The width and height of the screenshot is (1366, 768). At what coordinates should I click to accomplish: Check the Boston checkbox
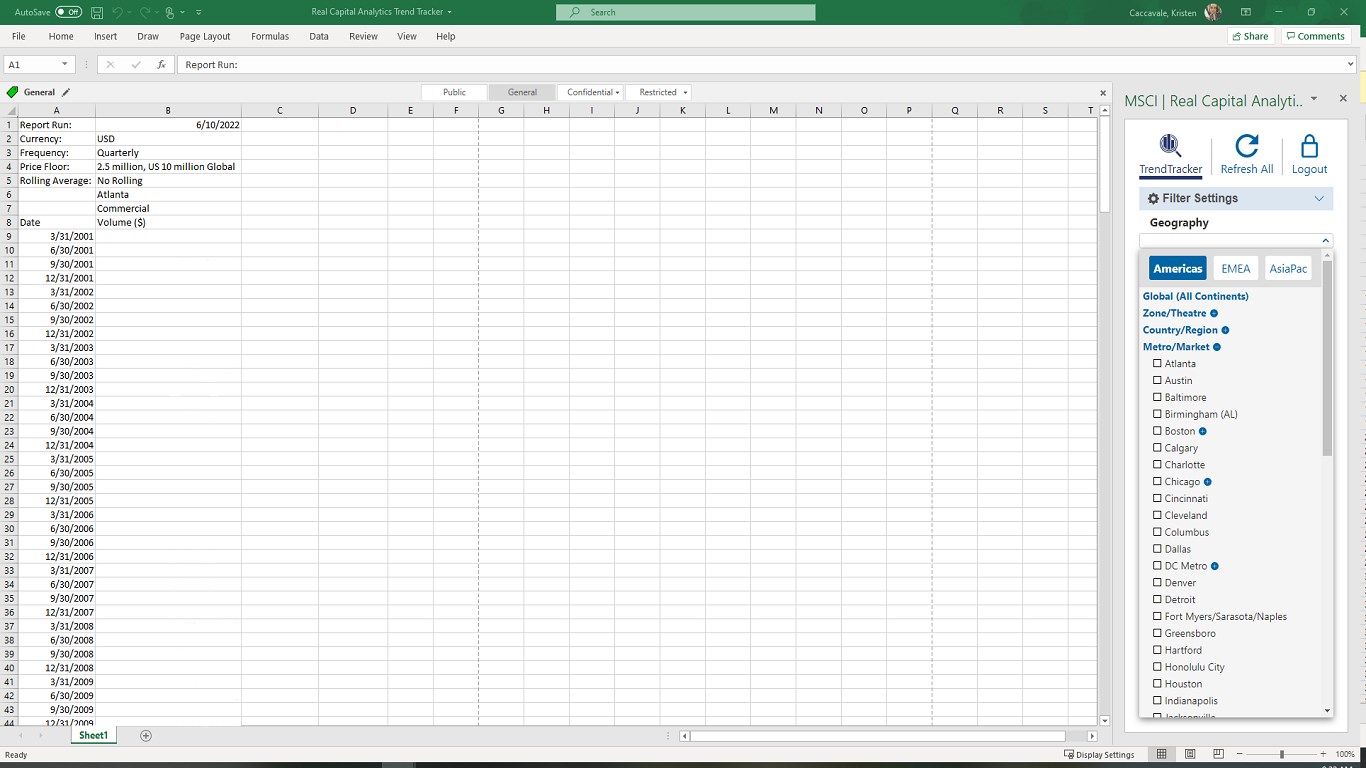coord(1158,431)
